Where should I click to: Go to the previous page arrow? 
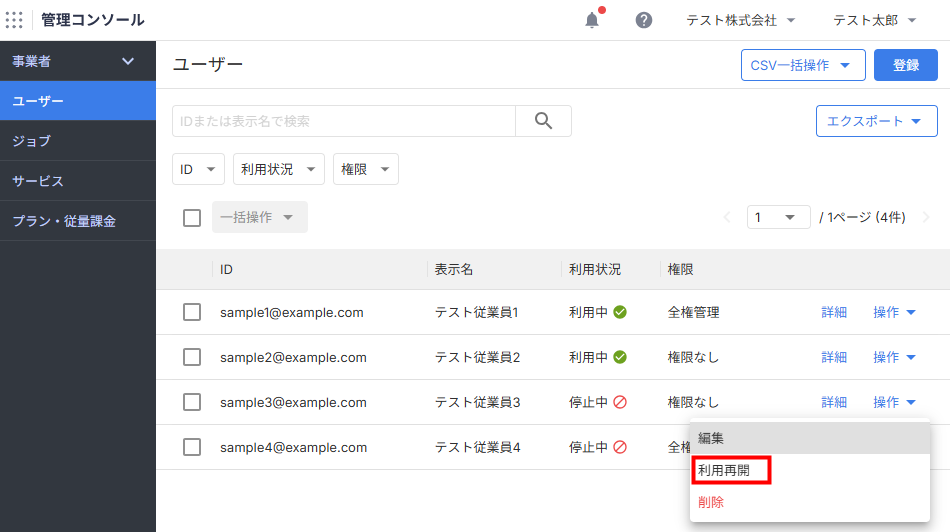(727, 217)
